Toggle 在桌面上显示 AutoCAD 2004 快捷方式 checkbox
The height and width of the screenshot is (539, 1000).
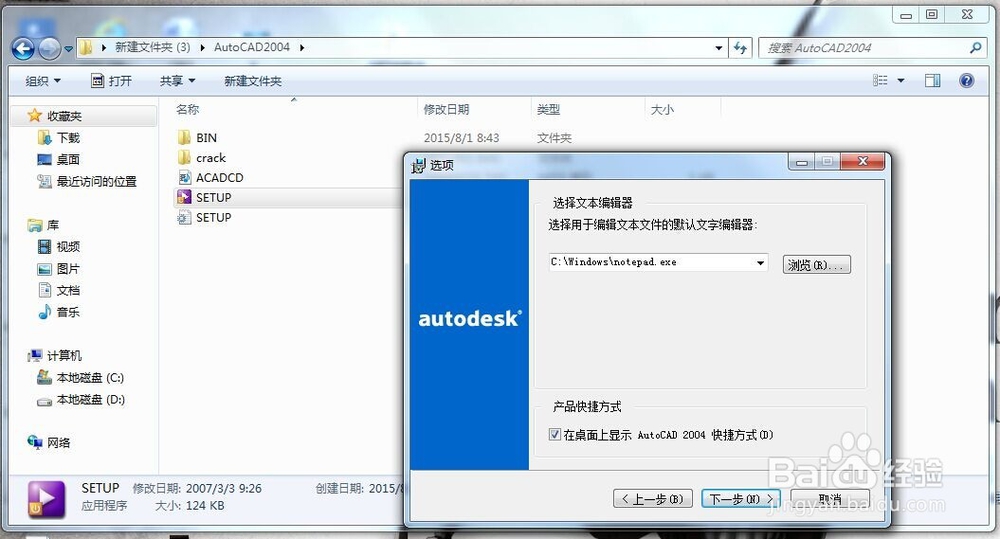coord(555,435)
